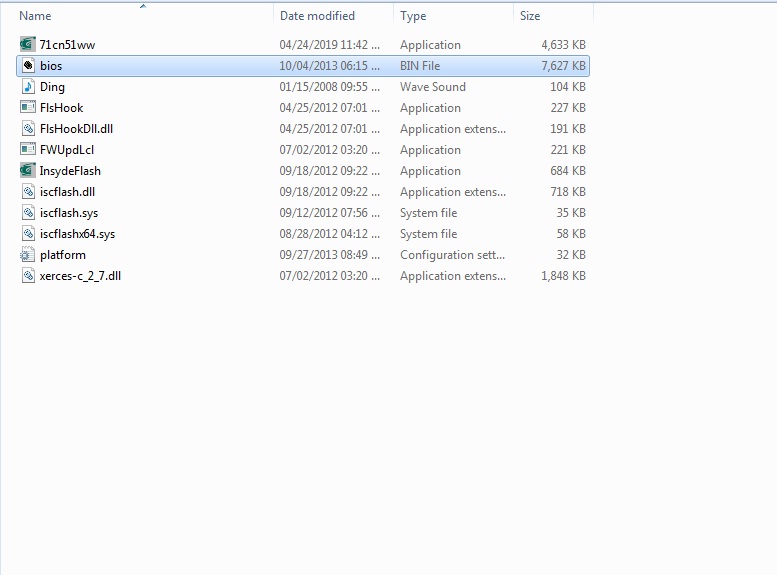The width and height of the screenshot is (777, 577).
Task: Select the FWUpdLcl application icon
Action: click(x=28, y=150)
